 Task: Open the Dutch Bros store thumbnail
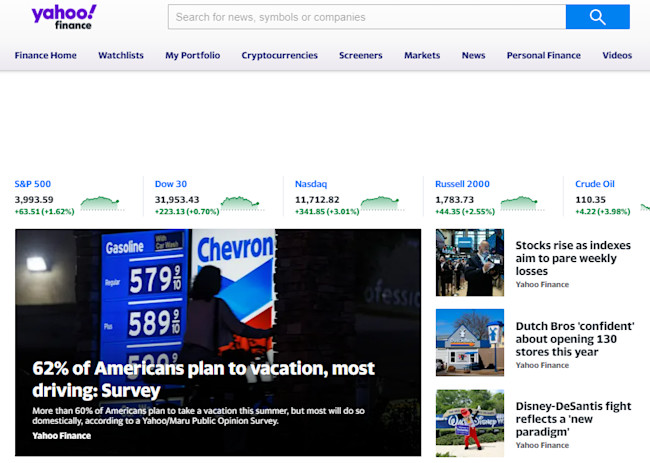[x=470, y=342]
